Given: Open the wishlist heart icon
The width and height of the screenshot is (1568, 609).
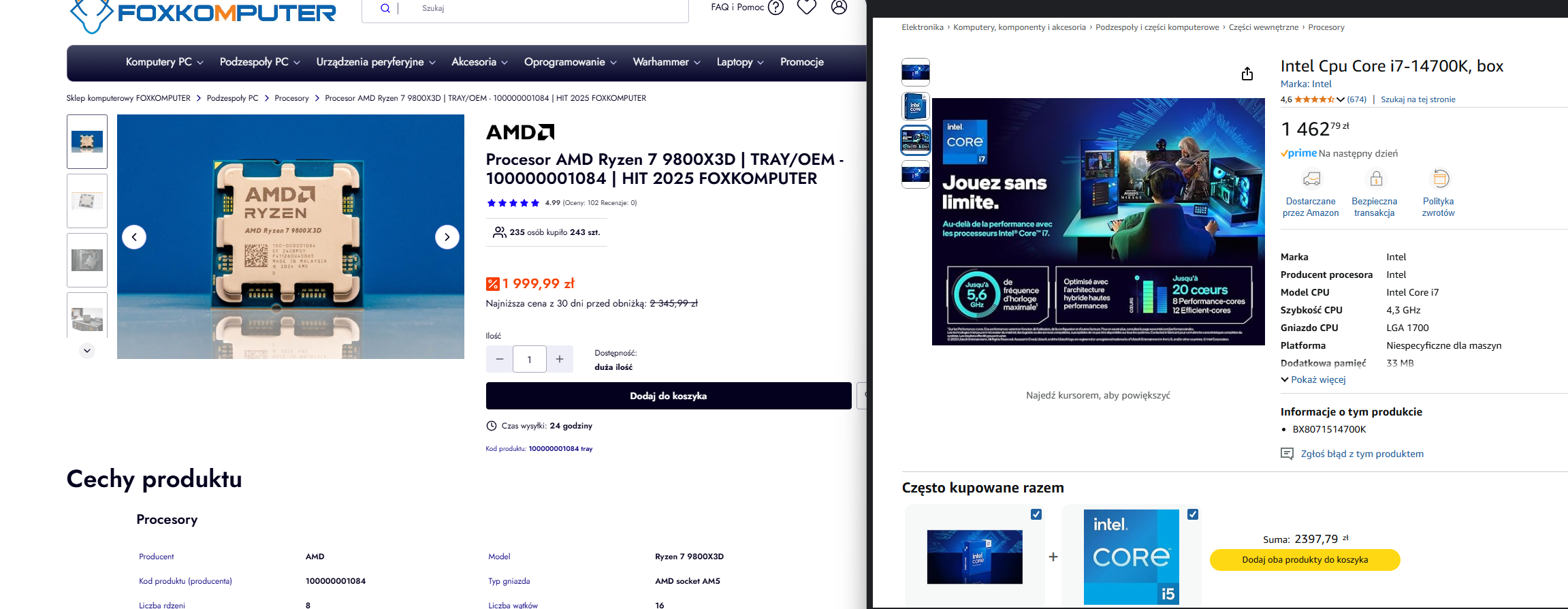Looking at the screenshot, I should [807, 7].
